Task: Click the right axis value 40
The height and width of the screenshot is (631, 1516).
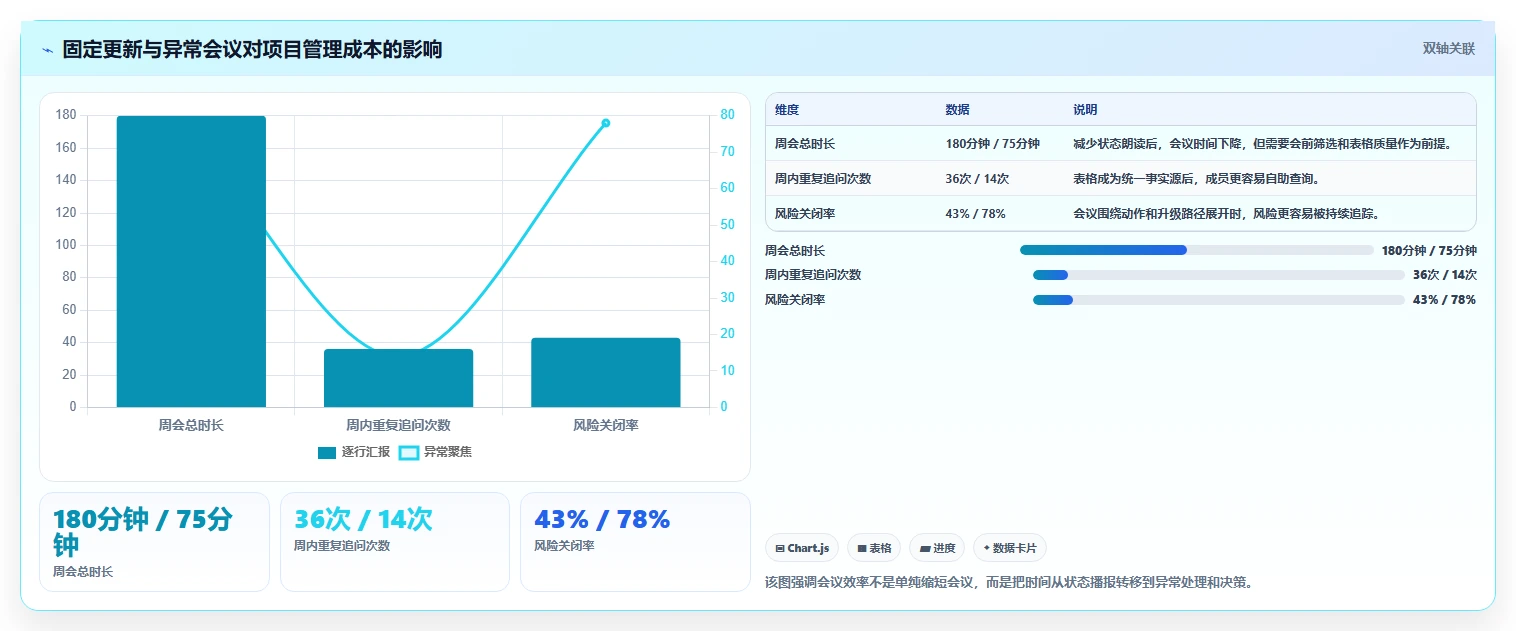Action: pos(727,261)
